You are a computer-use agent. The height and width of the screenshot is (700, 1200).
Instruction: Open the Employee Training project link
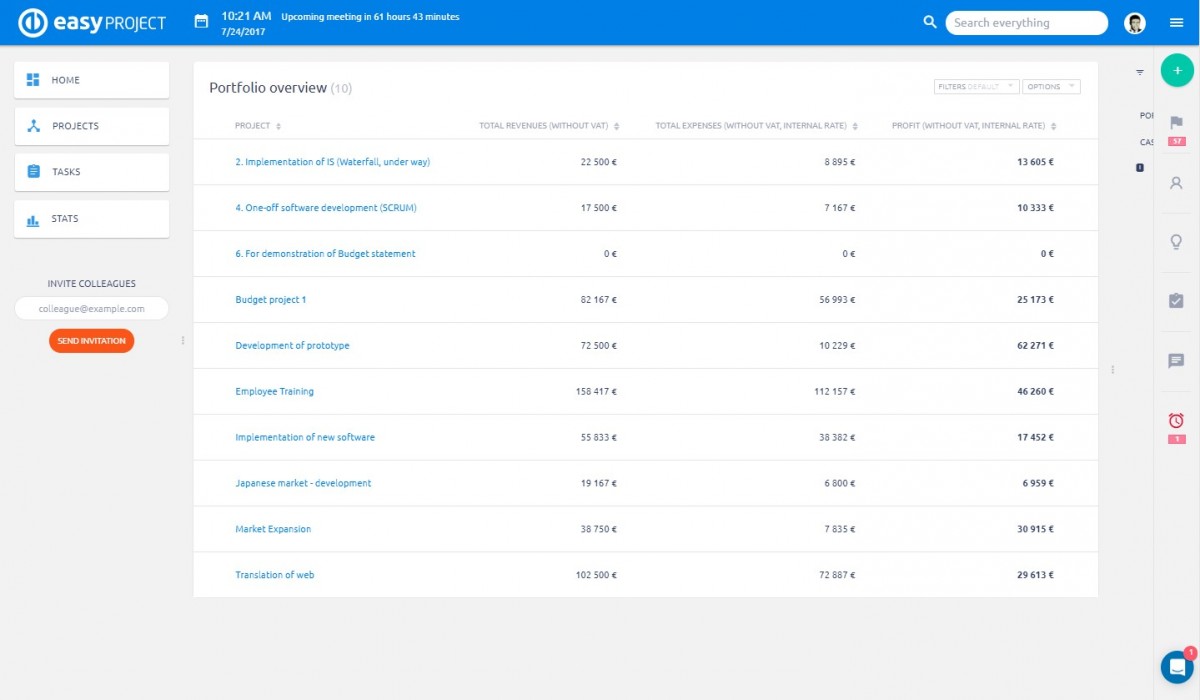tap(274, 392)
